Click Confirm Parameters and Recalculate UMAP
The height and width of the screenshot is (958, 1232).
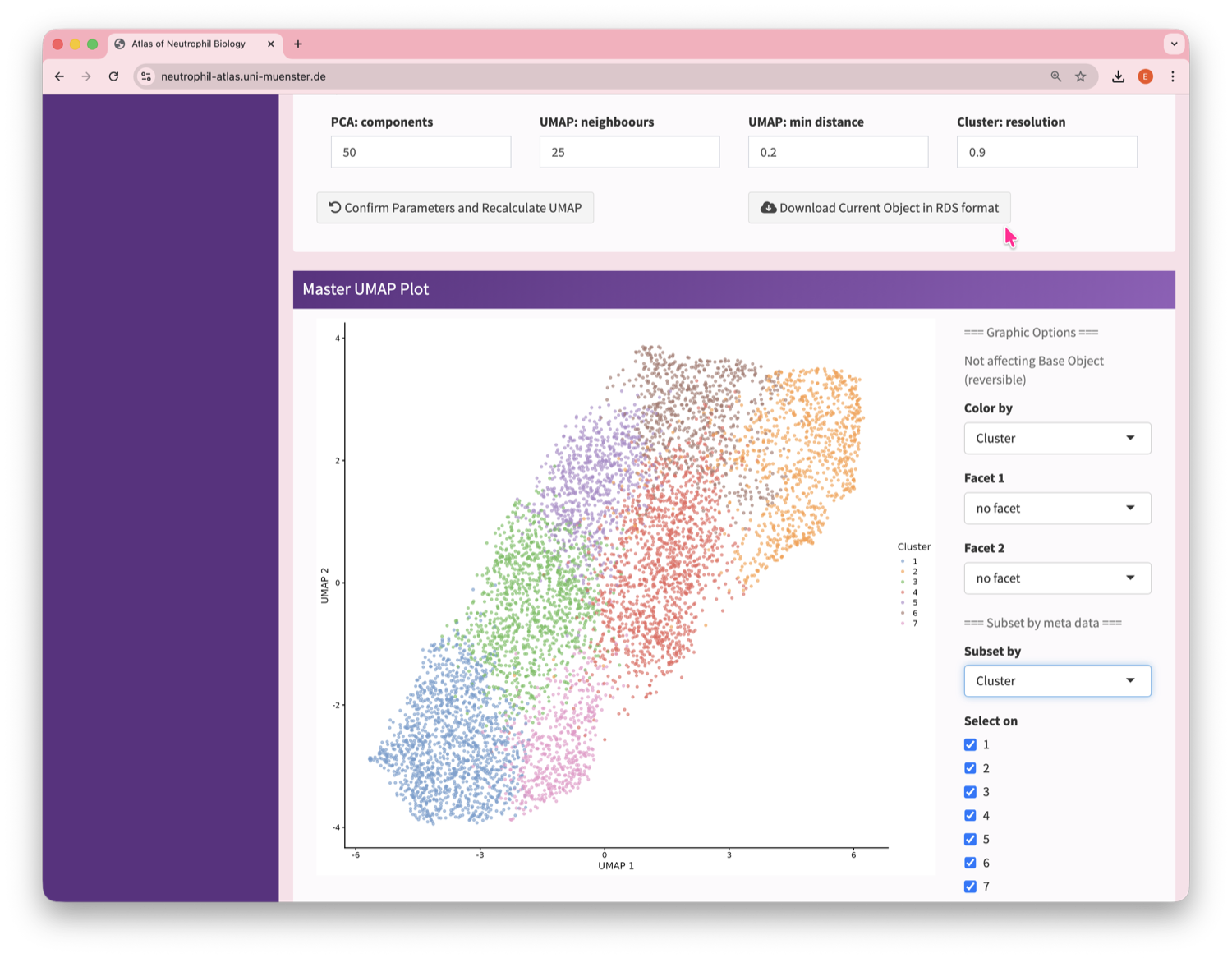[455, 208]
